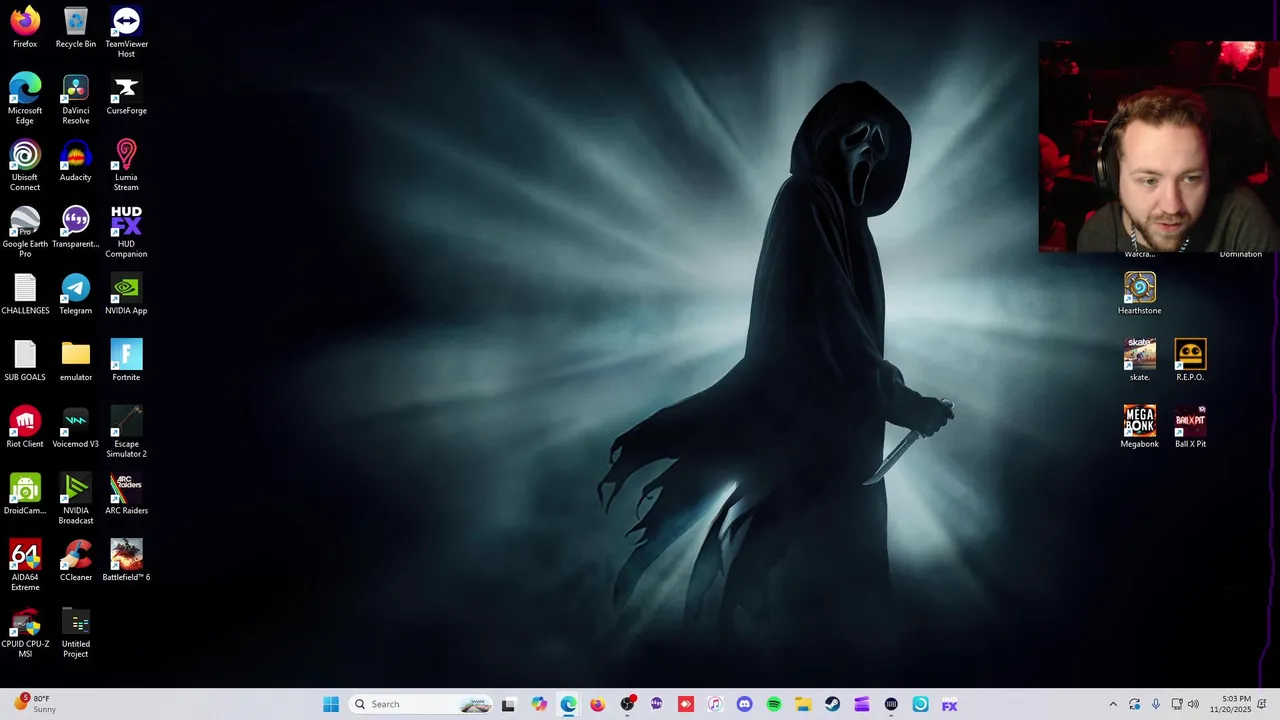
Task: Launch R.E.P.O. shortcut
Action: [x=1190, y=360]
